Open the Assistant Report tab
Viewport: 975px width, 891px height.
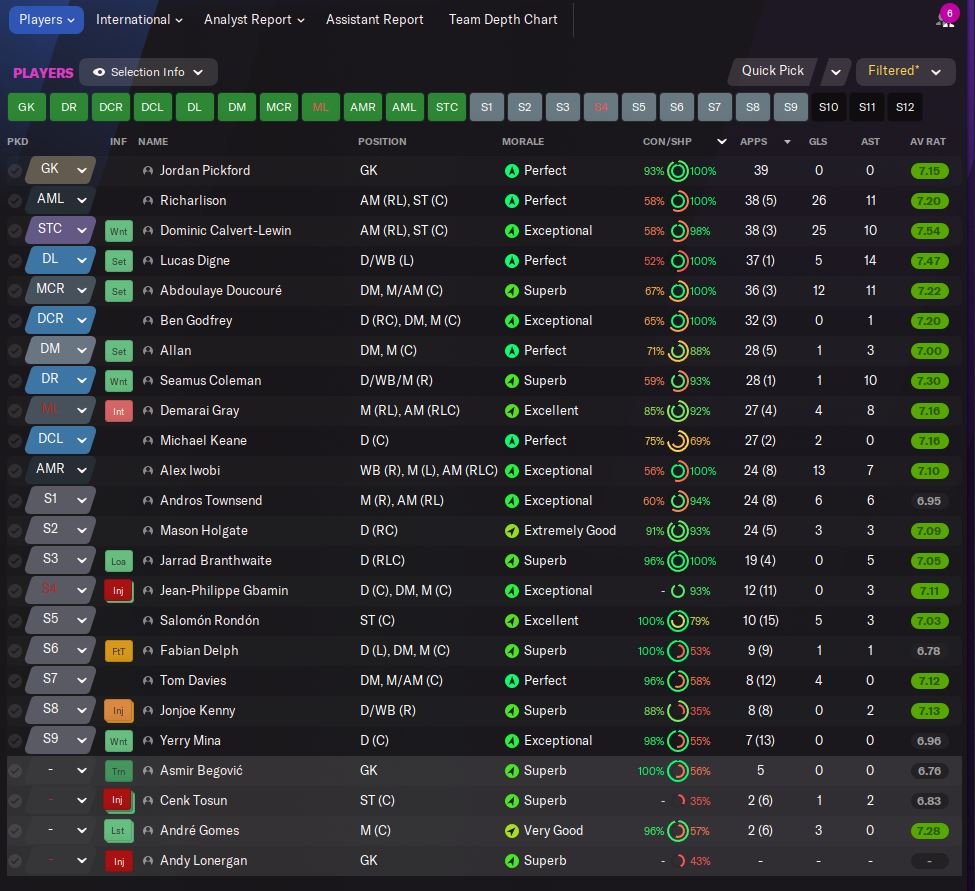[374, 20]
